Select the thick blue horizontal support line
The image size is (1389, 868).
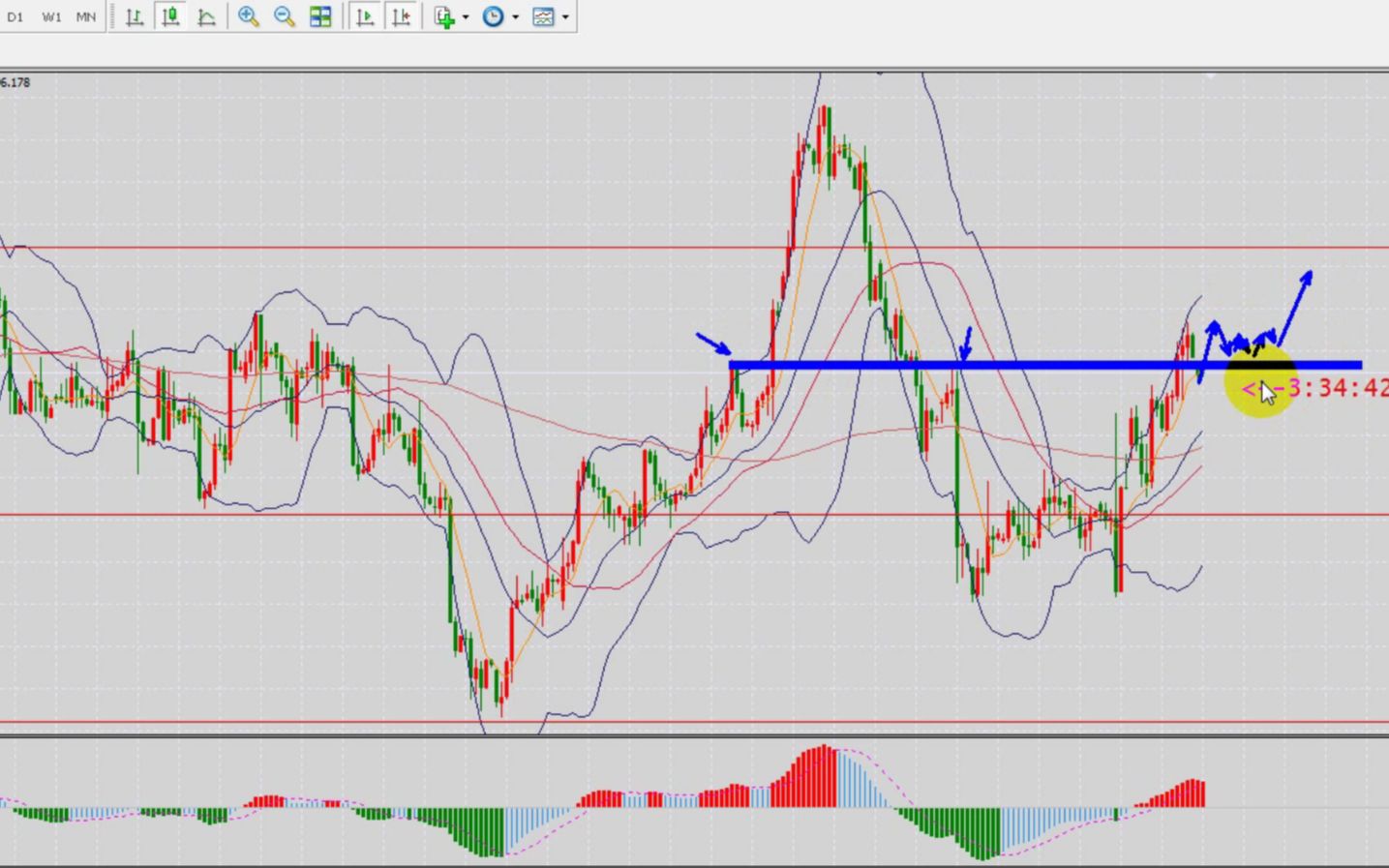pyautogui.click(x=1045, y=365)
